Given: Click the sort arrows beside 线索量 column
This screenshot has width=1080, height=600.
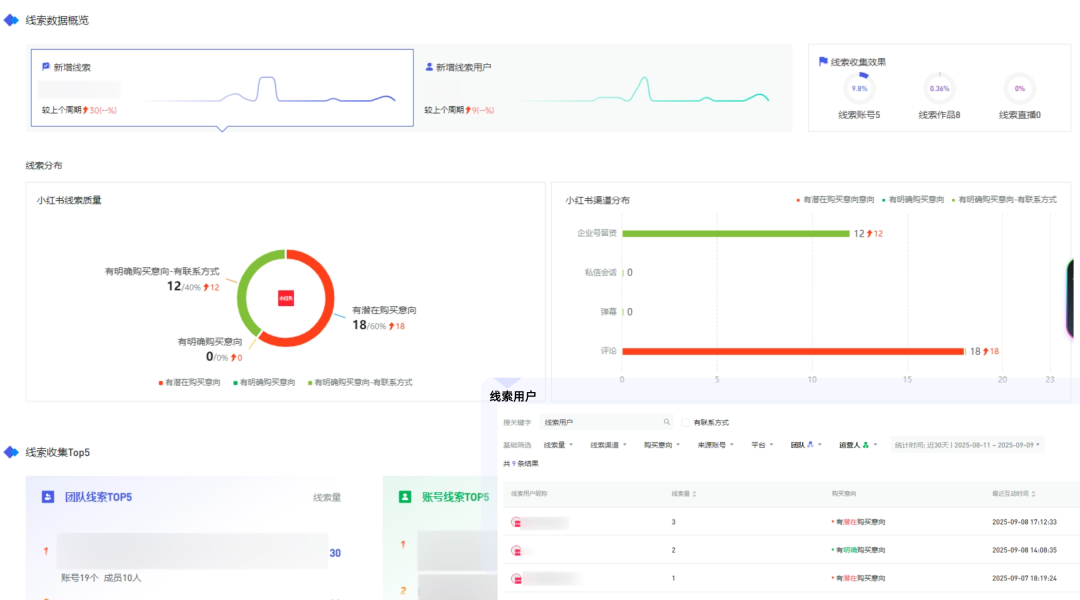Looking at the screenshot, I should [695, 493].
